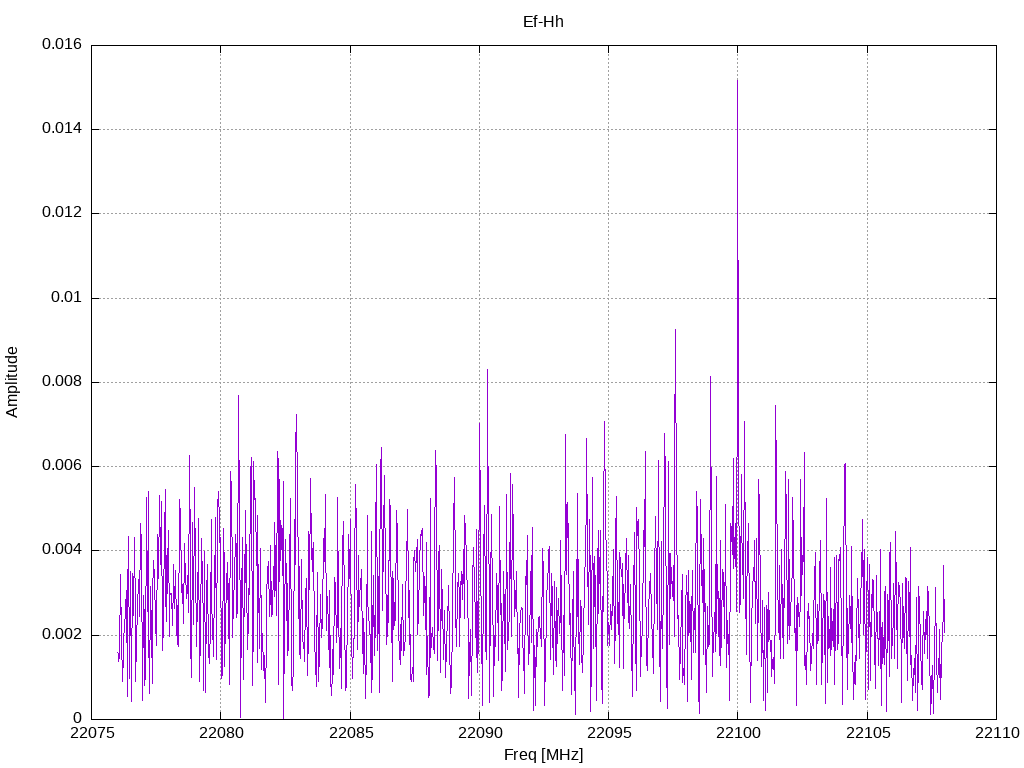
Task: Click the y-axis tick label 0.006
Action: tap(61, 466)
